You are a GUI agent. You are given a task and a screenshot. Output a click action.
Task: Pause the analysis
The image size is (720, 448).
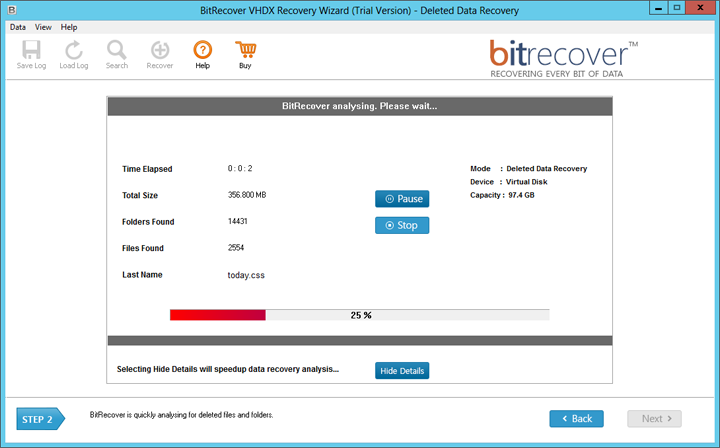[x=402, y=199]
